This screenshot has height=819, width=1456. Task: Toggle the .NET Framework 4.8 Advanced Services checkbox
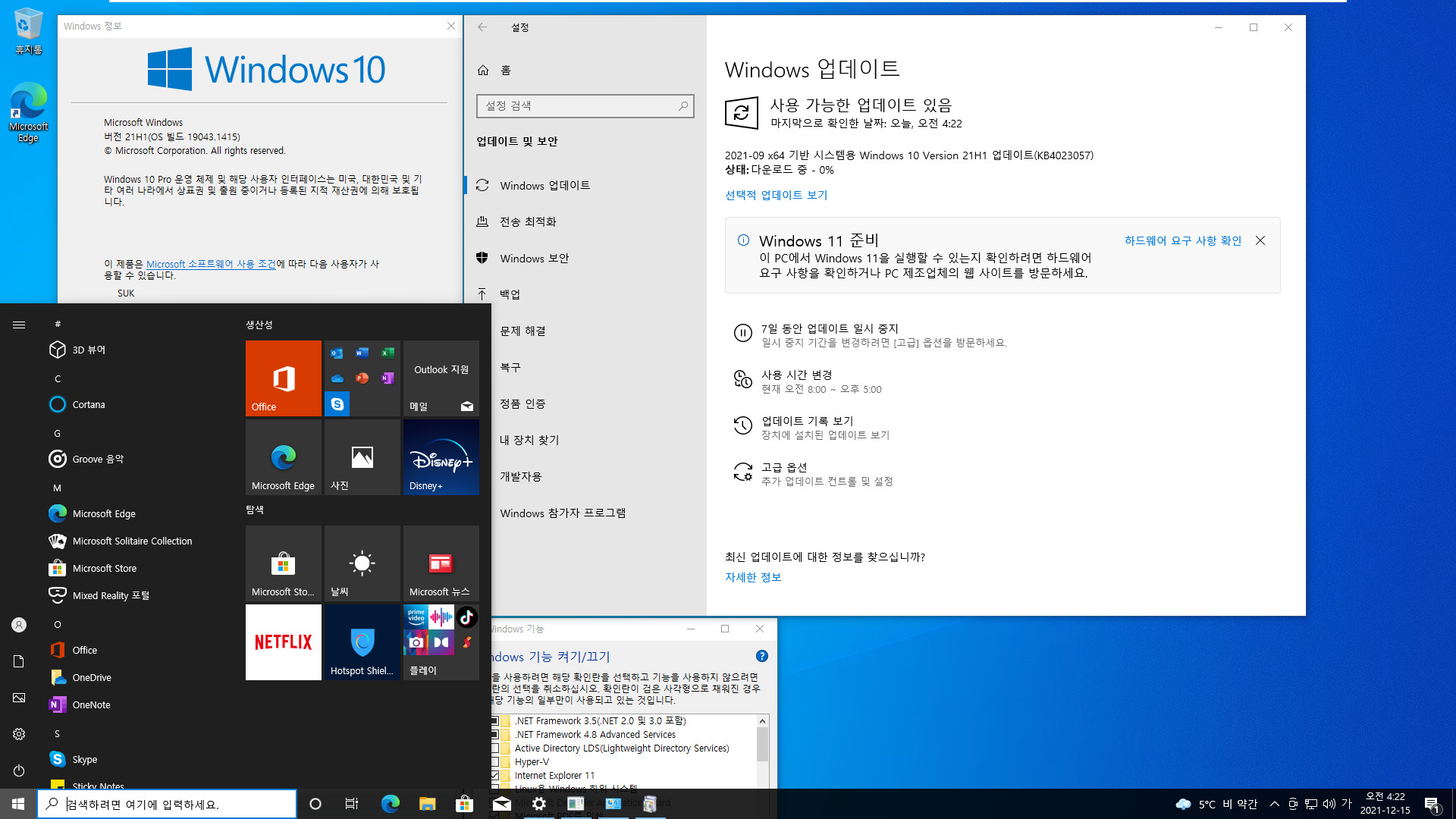pos(494,735)
